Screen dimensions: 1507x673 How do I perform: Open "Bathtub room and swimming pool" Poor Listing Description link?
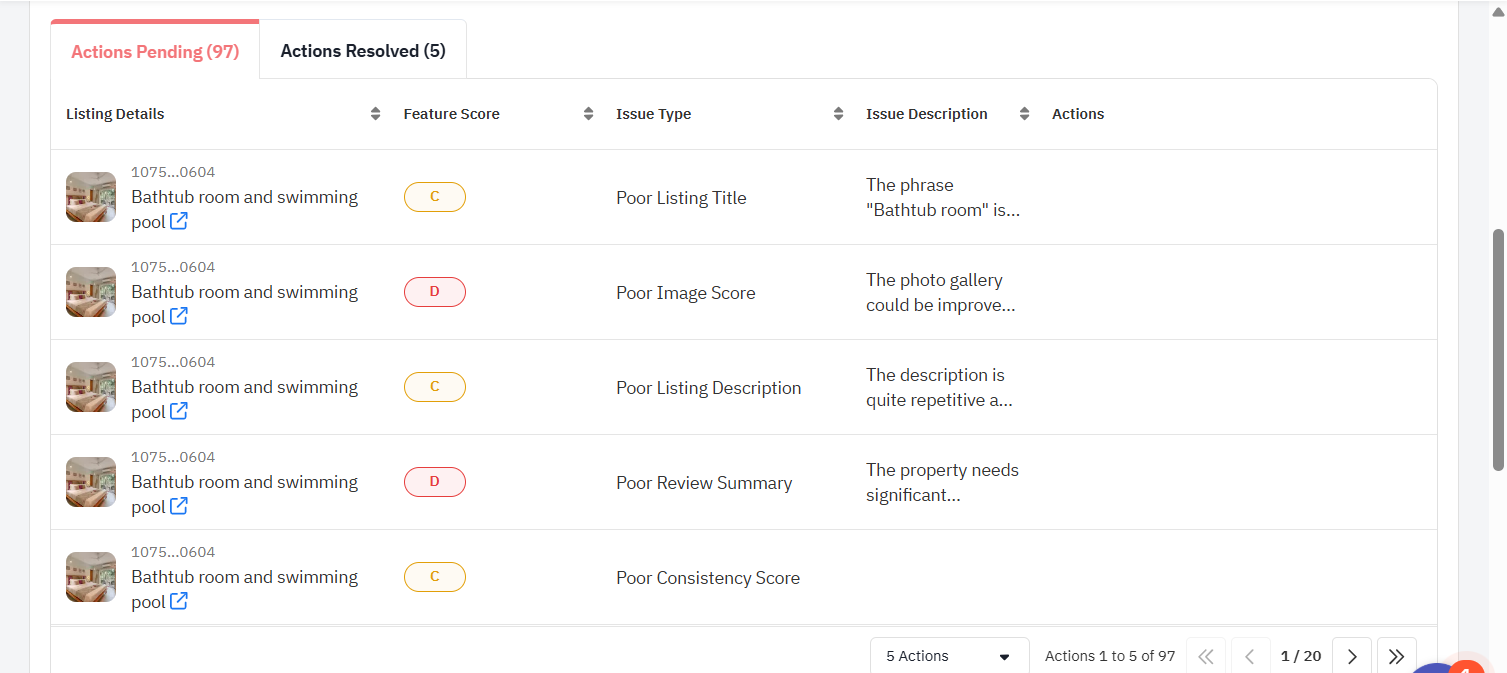(244, 387)
